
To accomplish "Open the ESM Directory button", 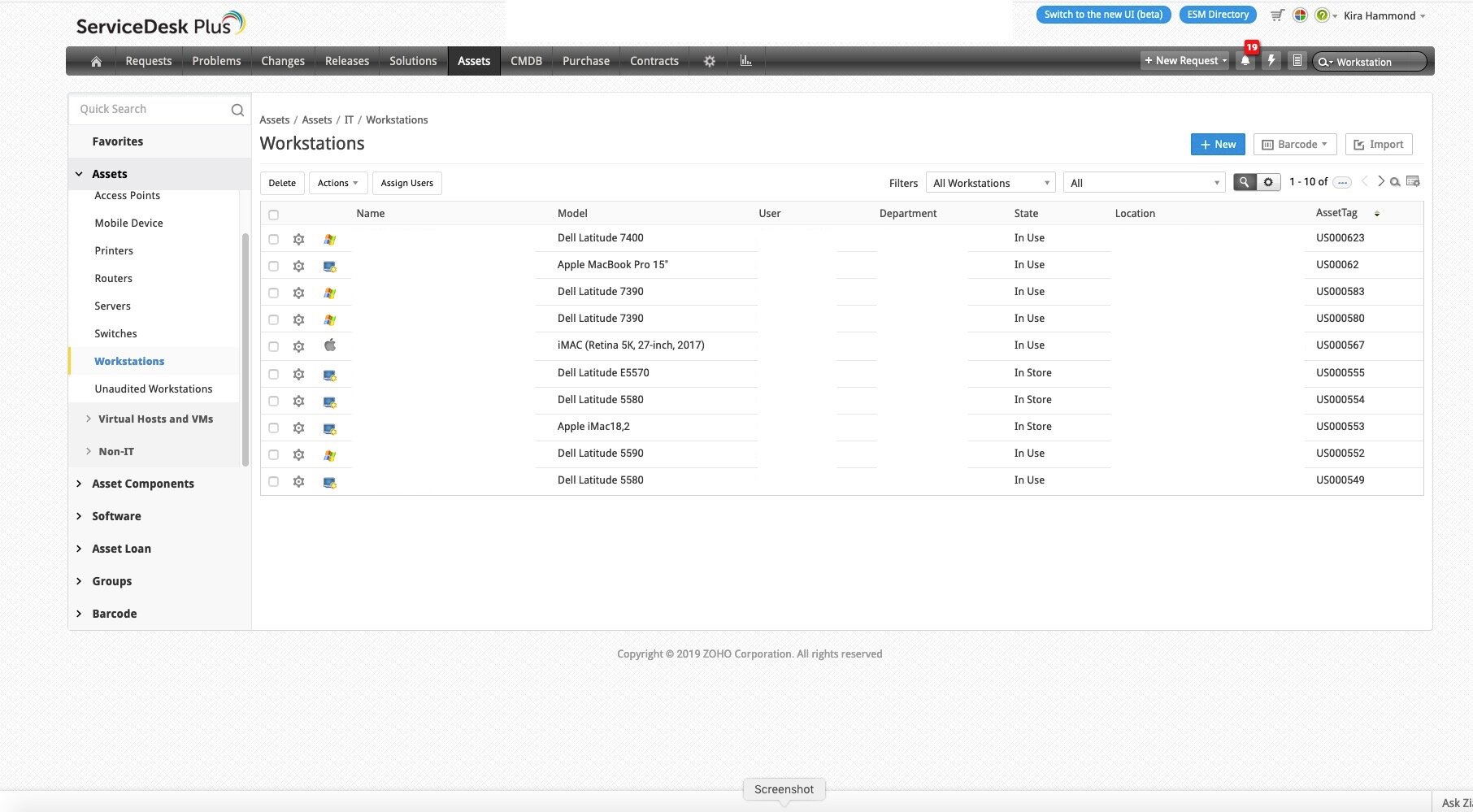I will click(1218, 15).
